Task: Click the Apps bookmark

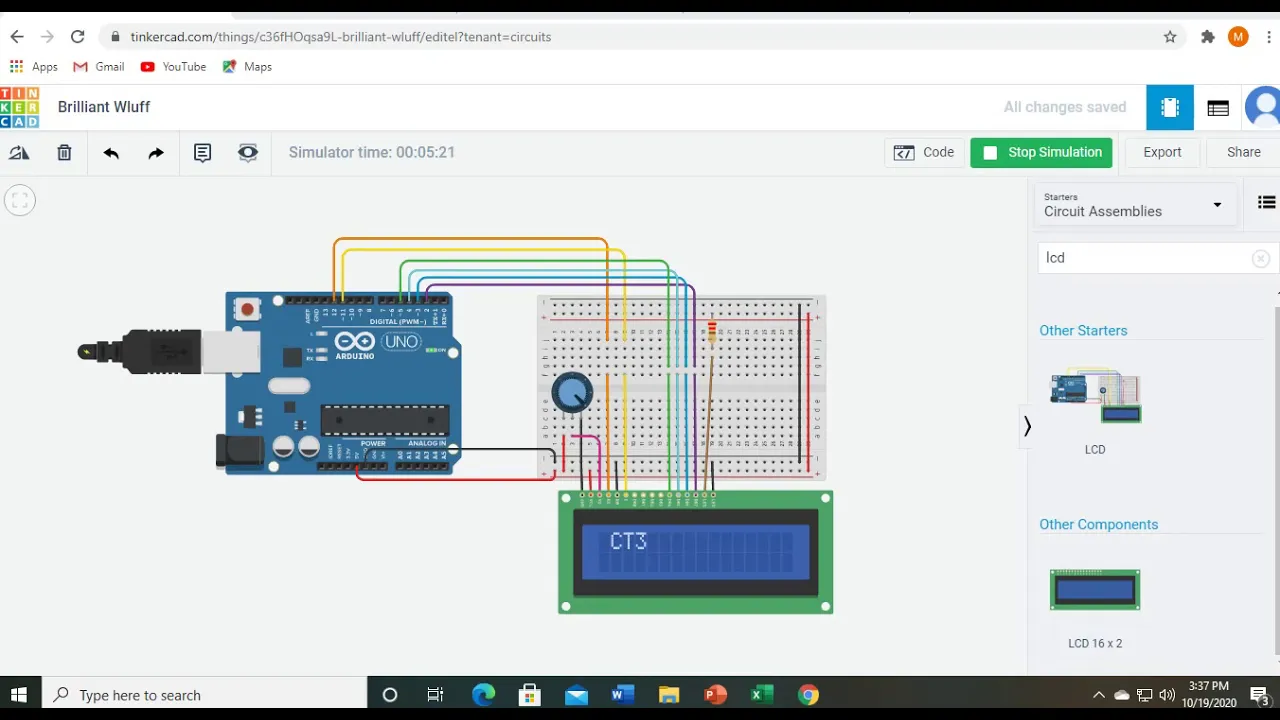Action: pyautogui.click(x=34, y=67)
